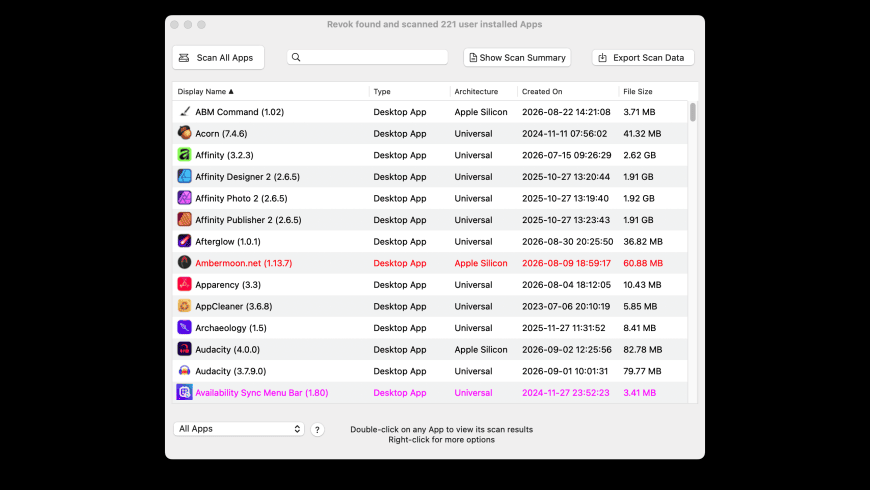The width and height of the screenshot is (870, 490).
Task: Click Universal cell in Apparency row
Action: pyautogui.click(x=473, y=285)
